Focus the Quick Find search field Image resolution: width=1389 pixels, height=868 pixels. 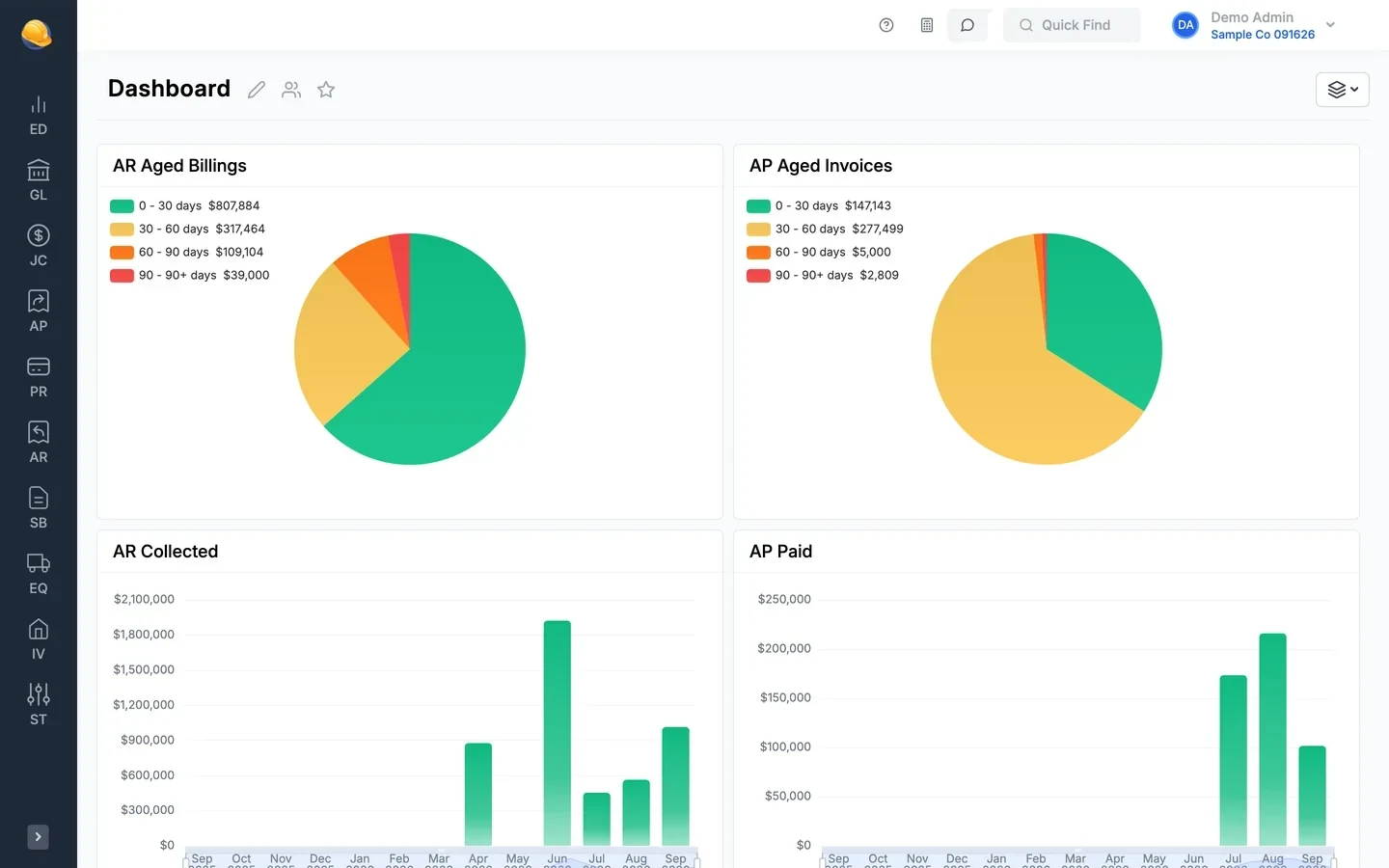(1072, 25)
